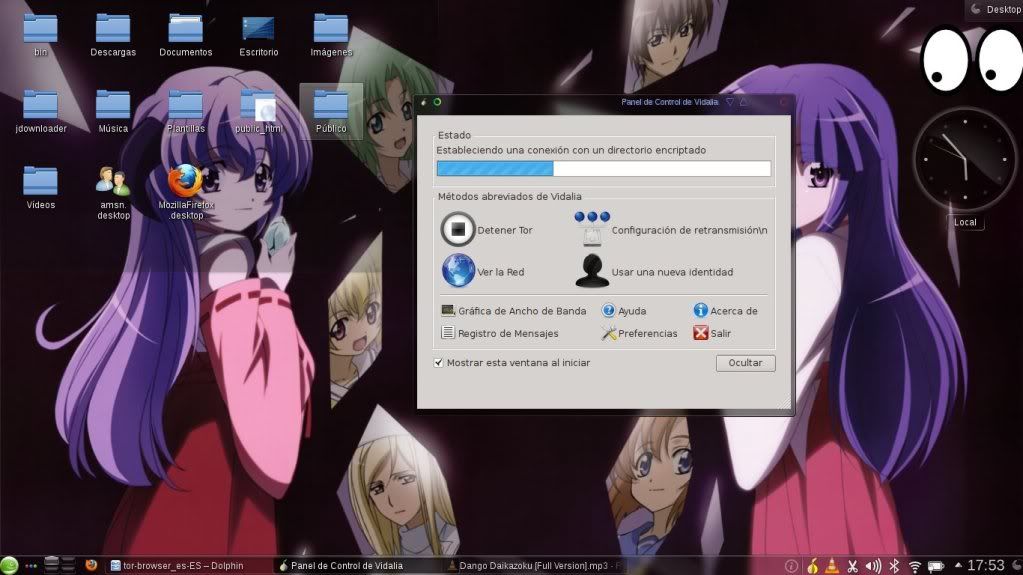
Task: Open Klipper scissors tray icon
Action: click(853, 566)
